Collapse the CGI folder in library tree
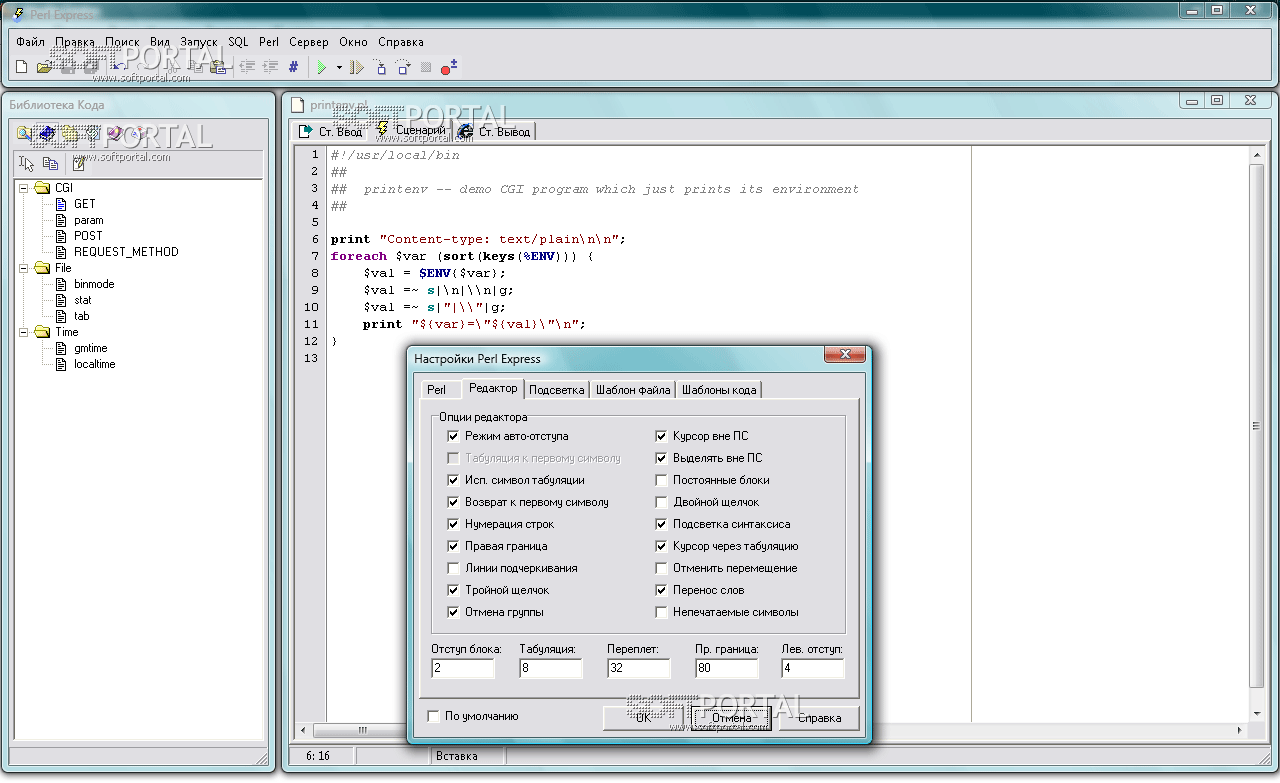The width and height of the screenshot is (1280, 783). coord(23,188)
